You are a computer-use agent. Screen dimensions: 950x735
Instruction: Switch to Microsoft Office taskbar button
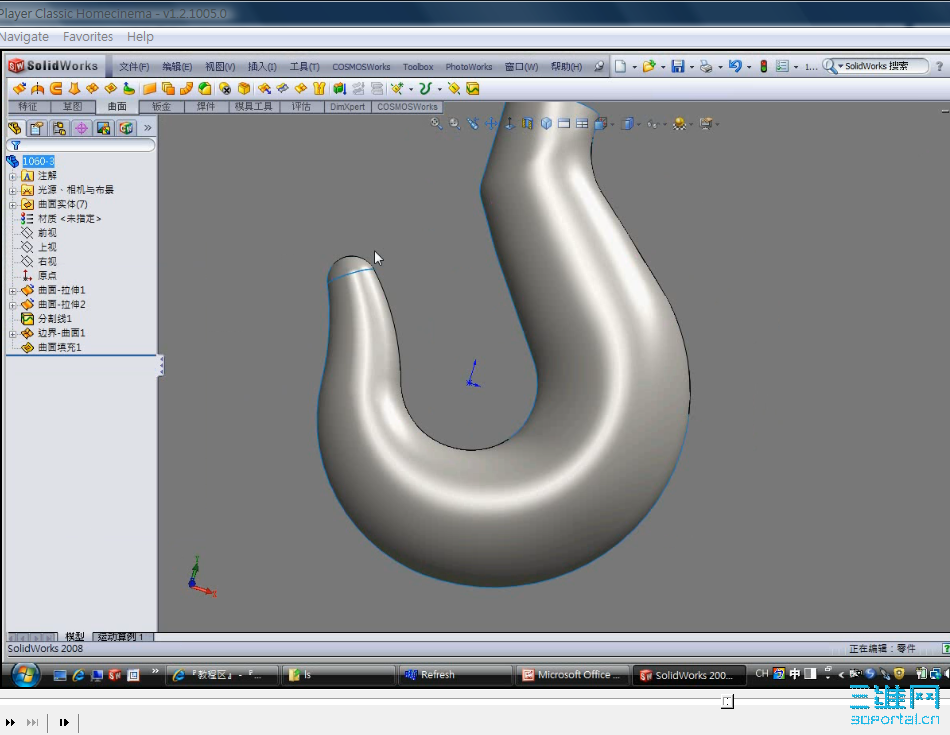click(x=571, y=675)
